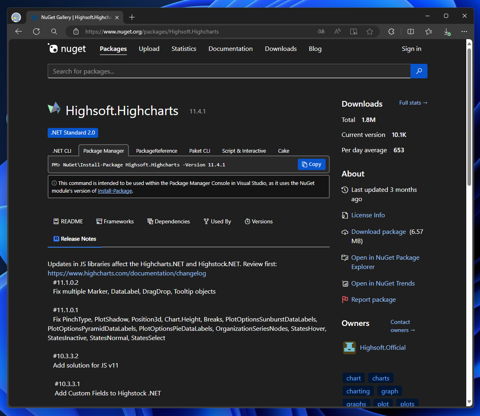
Task: Click the Download package cloud icon
Action: [345, 232]
